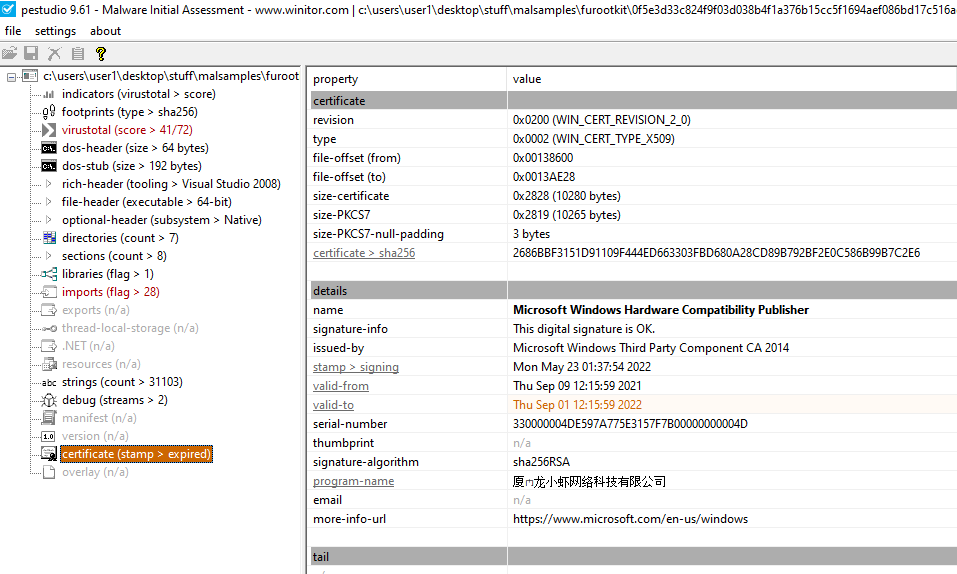The image size is (957, 574).
Task: Select libraries (flag > 1) item
Action: click(x=107, y=274)
